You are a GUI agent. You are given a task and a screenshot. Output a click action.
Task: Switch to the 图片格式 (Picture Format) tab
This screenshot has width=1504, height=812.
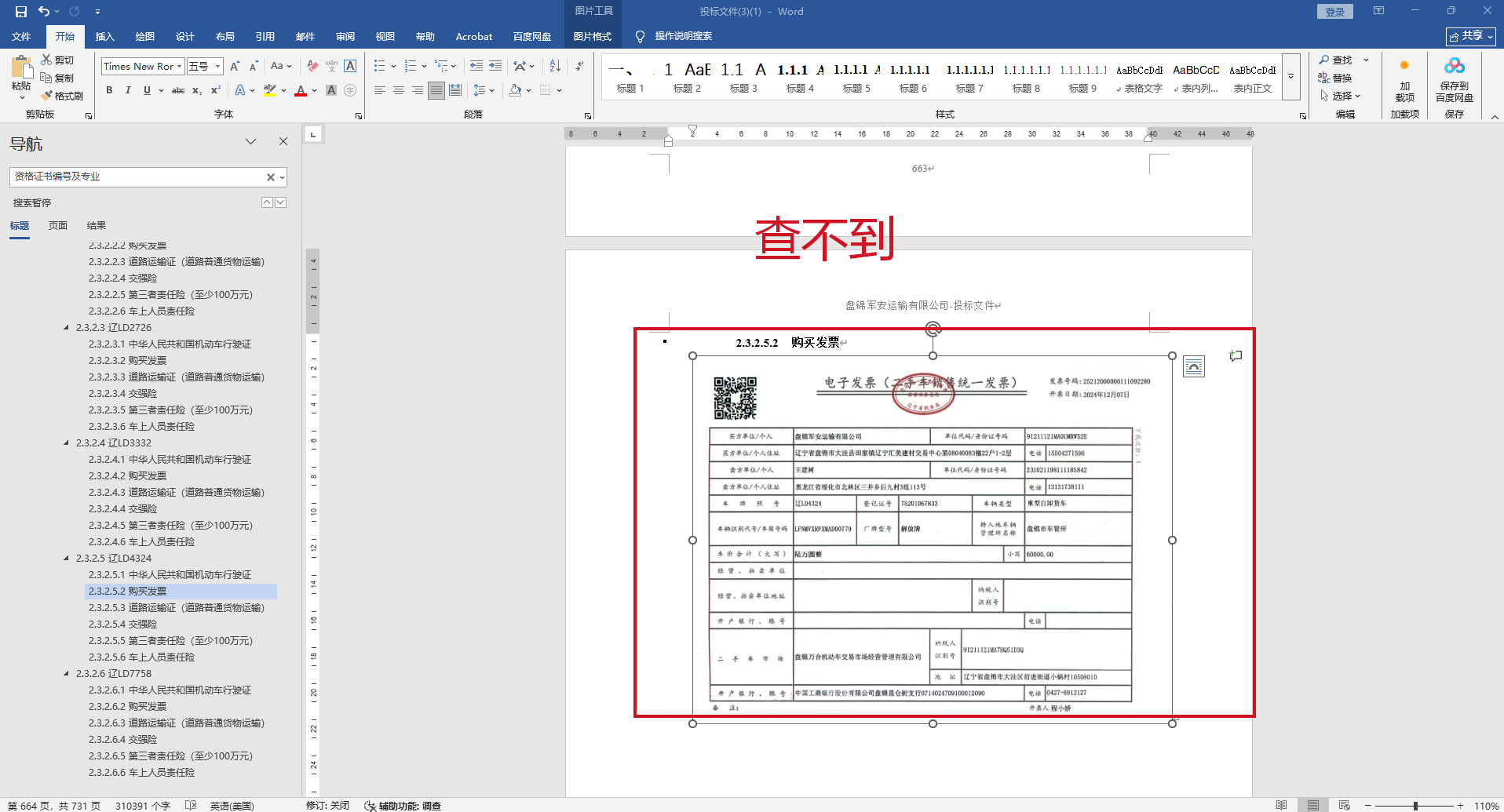click(592, 37)
